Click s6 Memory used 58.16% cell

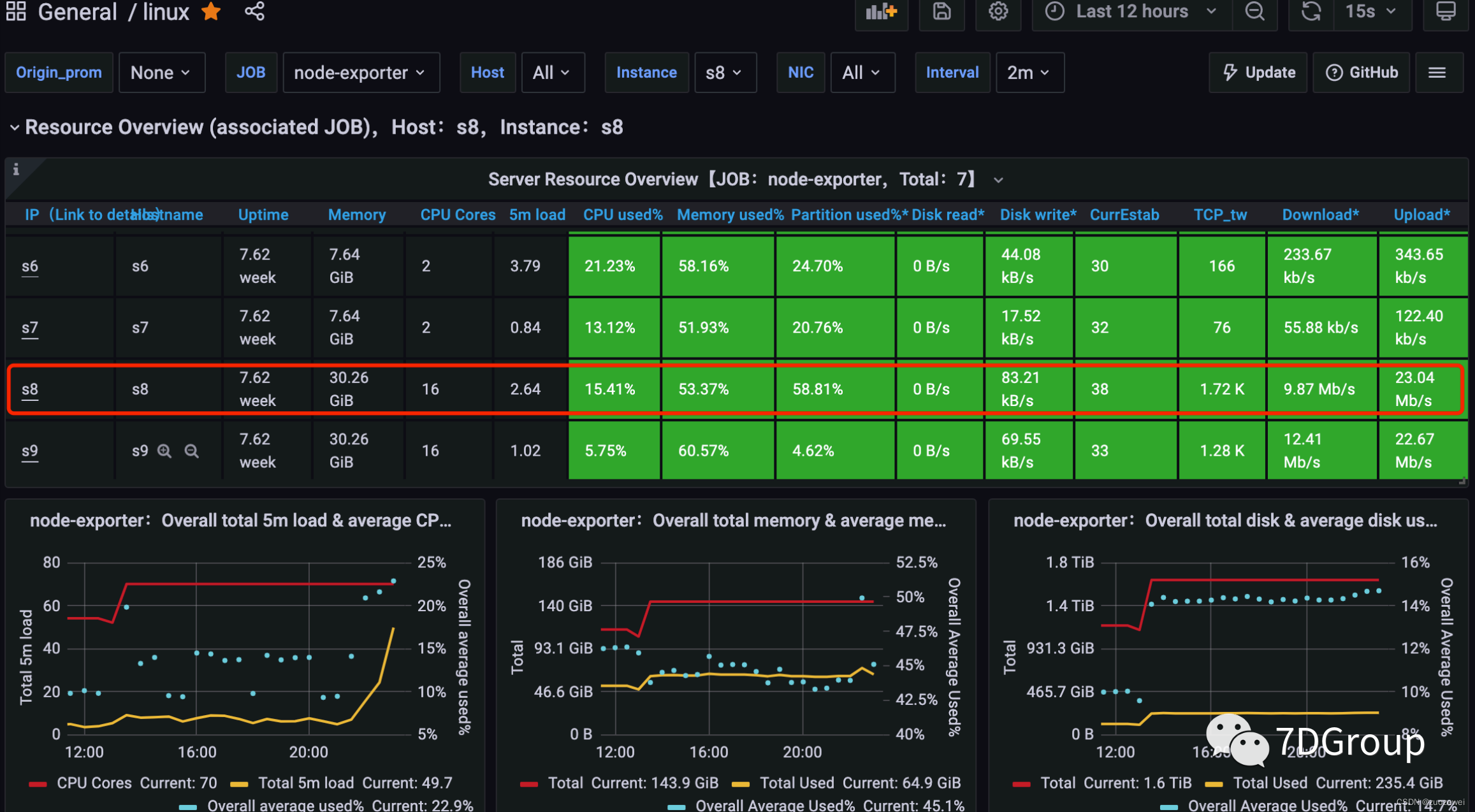718,266
